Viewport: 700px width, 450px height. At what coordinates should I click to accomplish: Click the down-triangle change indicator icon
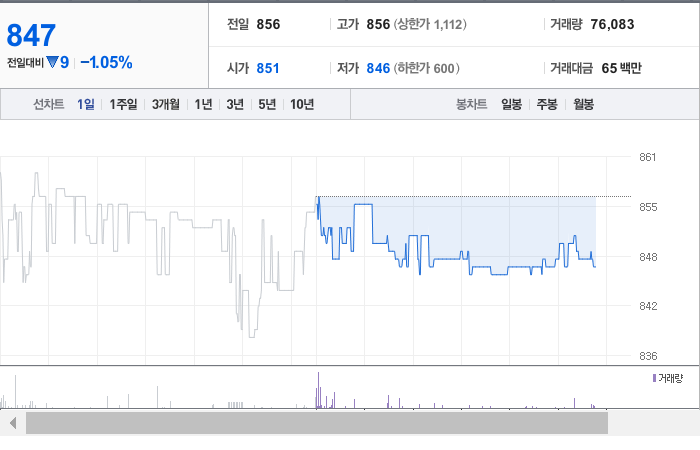(52, 62)
